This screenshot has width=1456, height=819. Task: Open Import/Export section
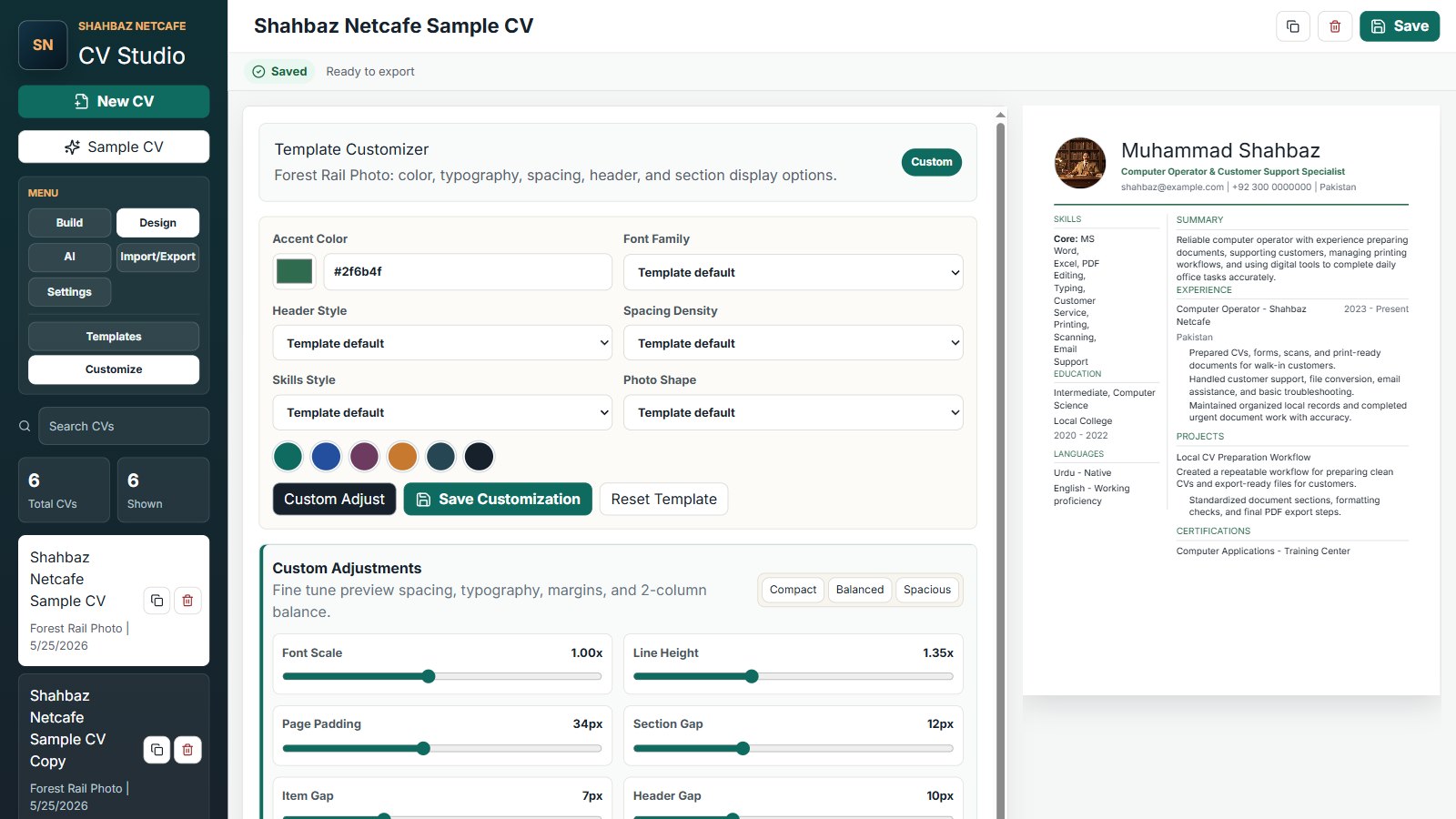[x=157, y=257]
